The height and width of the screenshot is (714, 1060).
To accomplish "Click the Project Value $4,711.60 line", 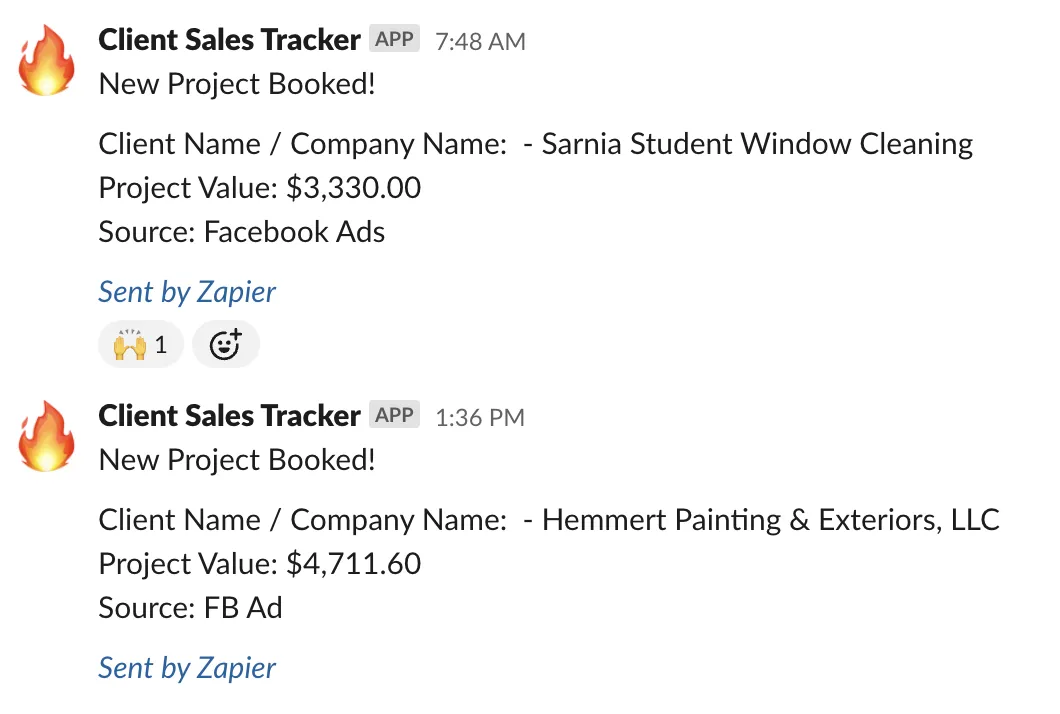I will click(260, 564).
